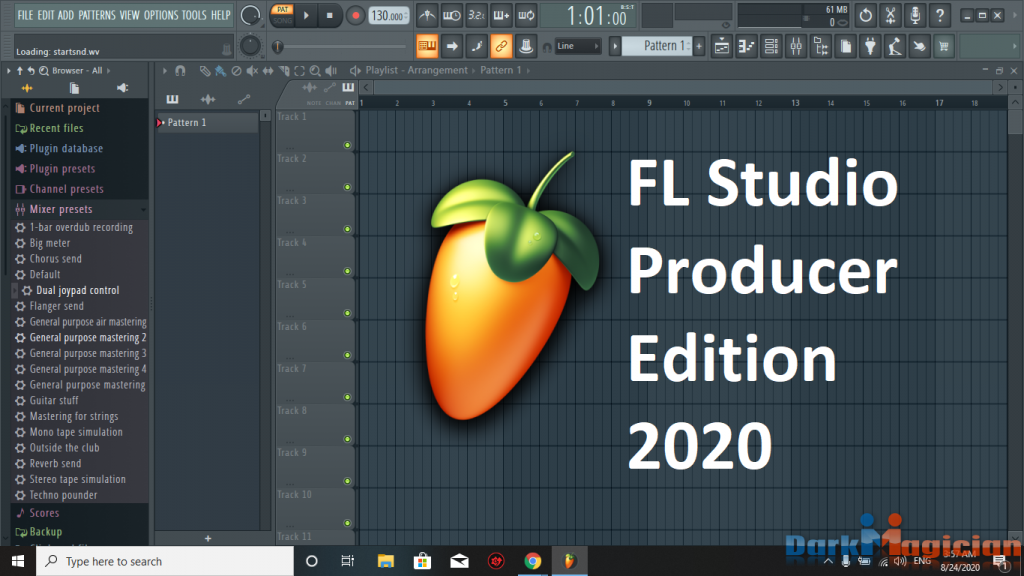Viewport: 1024px width, 576px height.
Task: Click the Stop button in transport
Action: 330,15
